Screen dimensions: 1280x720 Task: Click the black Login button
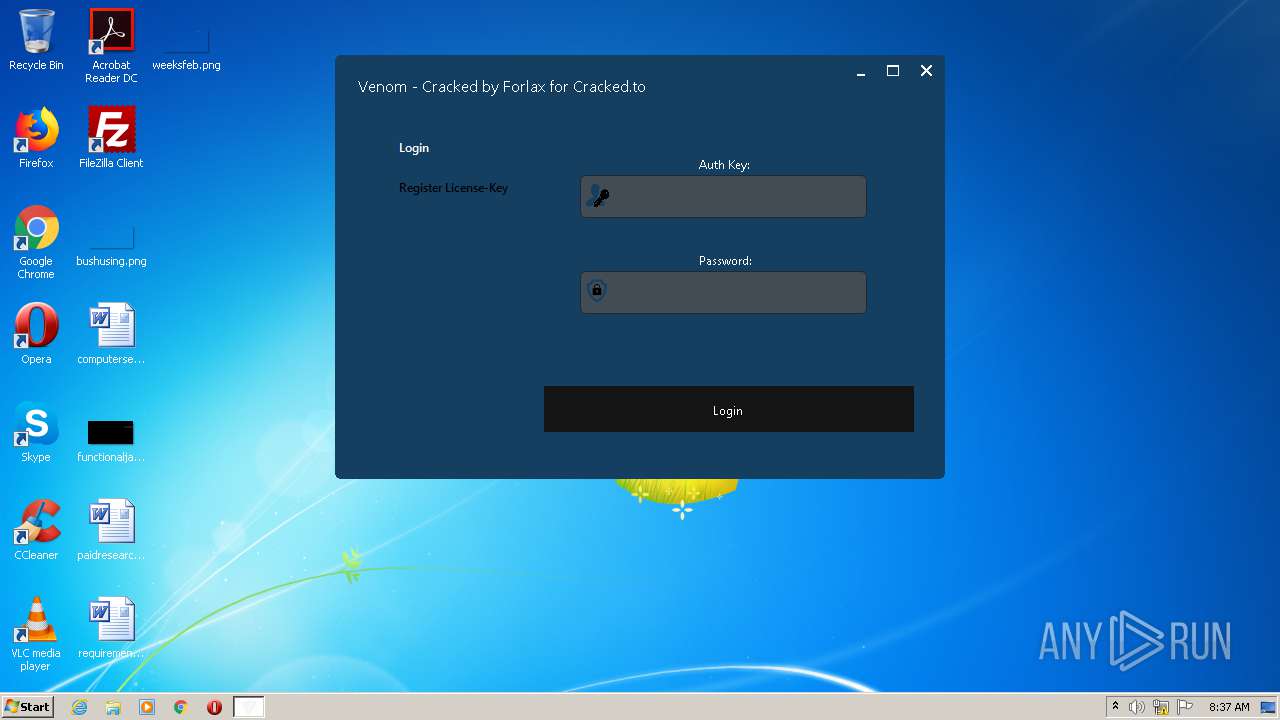pyautogui.click(x=729, y=409)
